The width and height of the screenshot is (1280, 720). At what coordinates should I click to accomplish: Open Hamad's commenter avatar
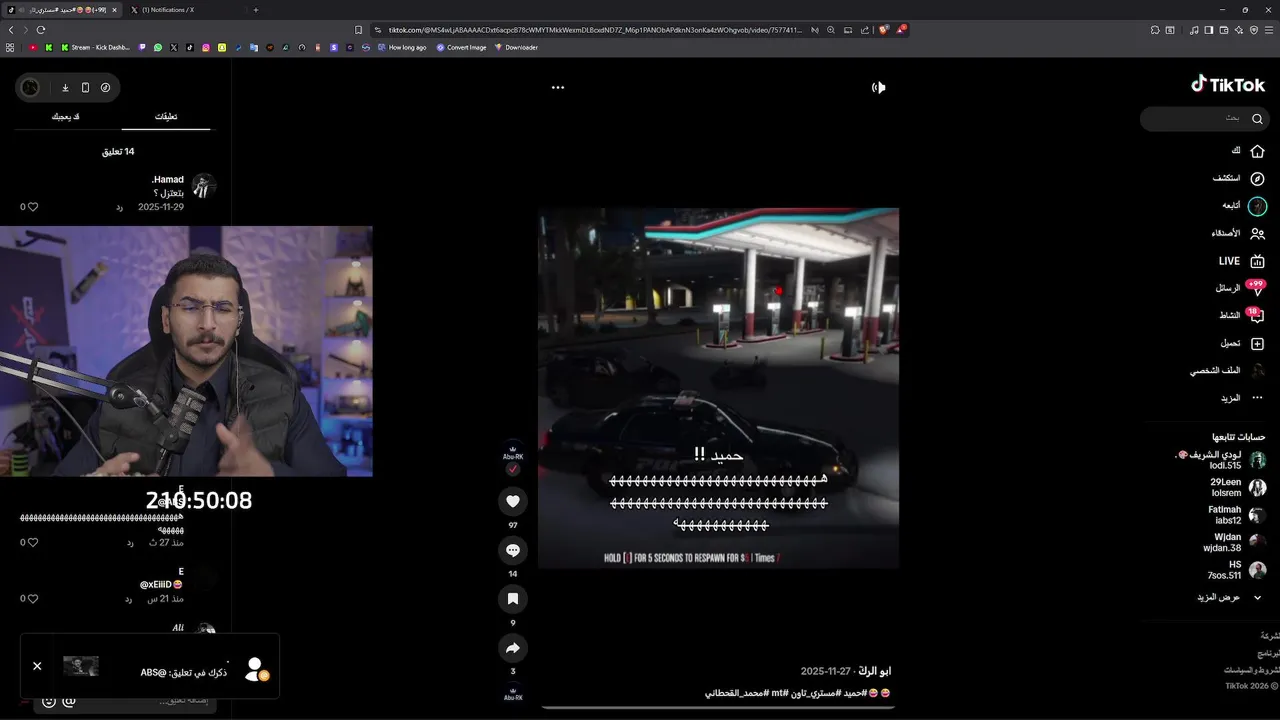point(204,186)
